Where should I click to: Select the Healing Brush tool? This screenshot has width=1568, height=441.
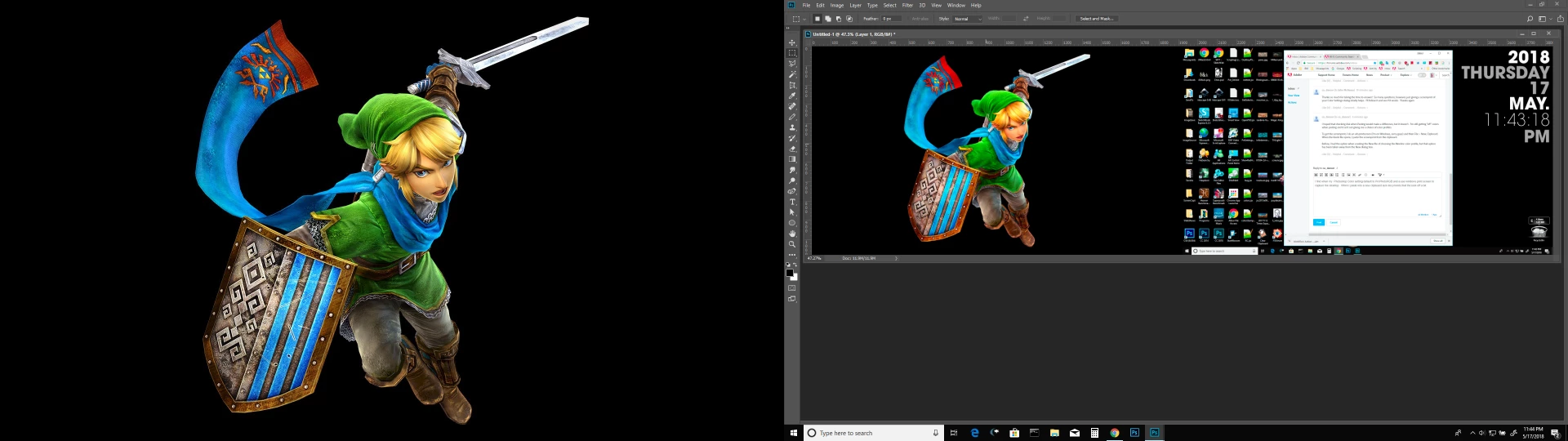792,106
